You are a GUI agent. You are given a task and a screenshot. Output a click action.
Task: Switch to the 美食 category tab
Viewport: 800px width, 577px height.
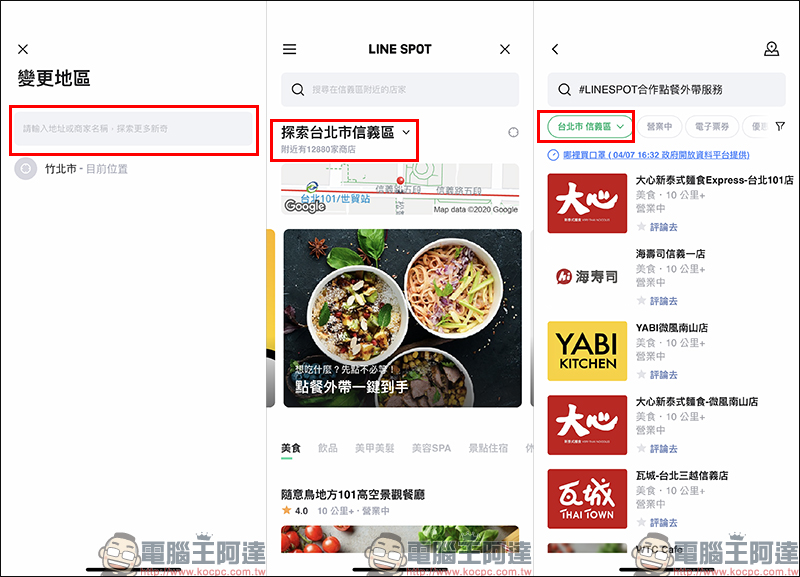(x=291, y=448)
